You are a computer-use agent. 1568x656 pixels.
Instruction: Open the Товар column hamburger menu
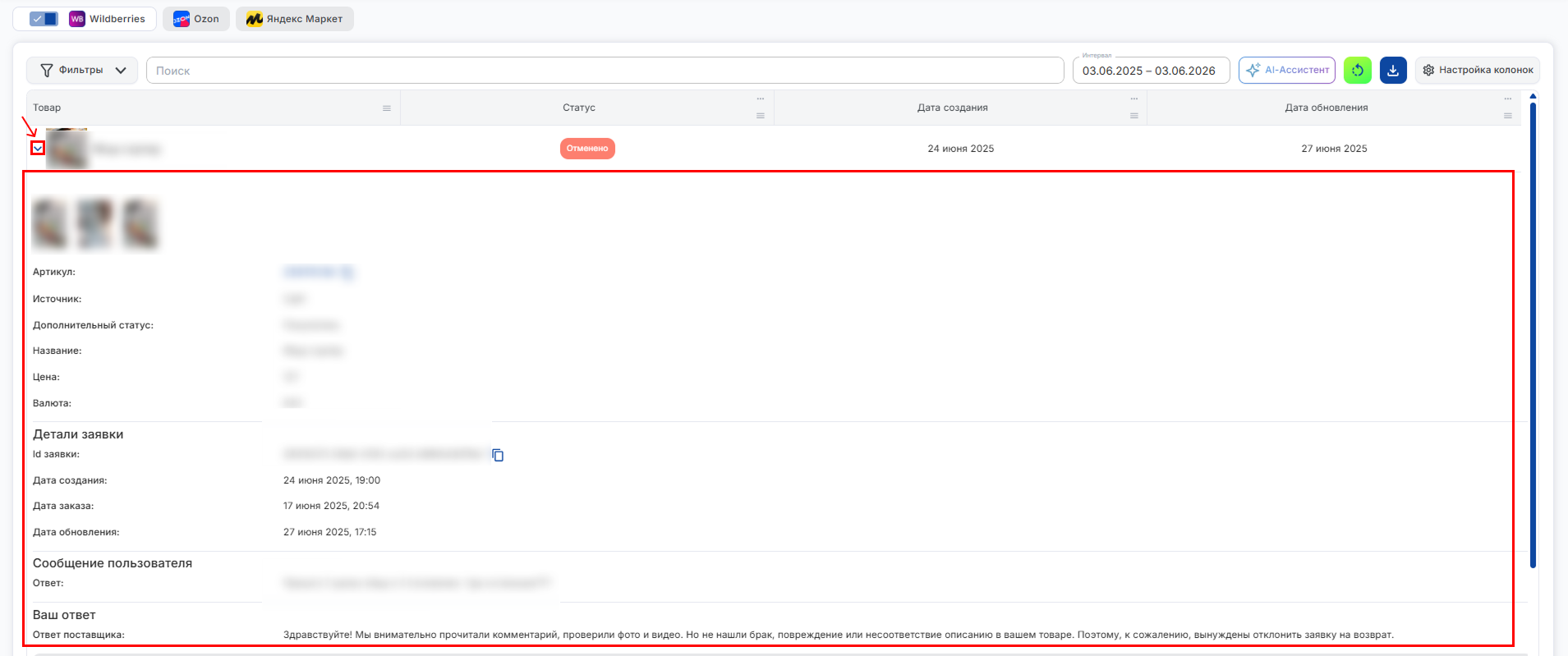[387, 108]
